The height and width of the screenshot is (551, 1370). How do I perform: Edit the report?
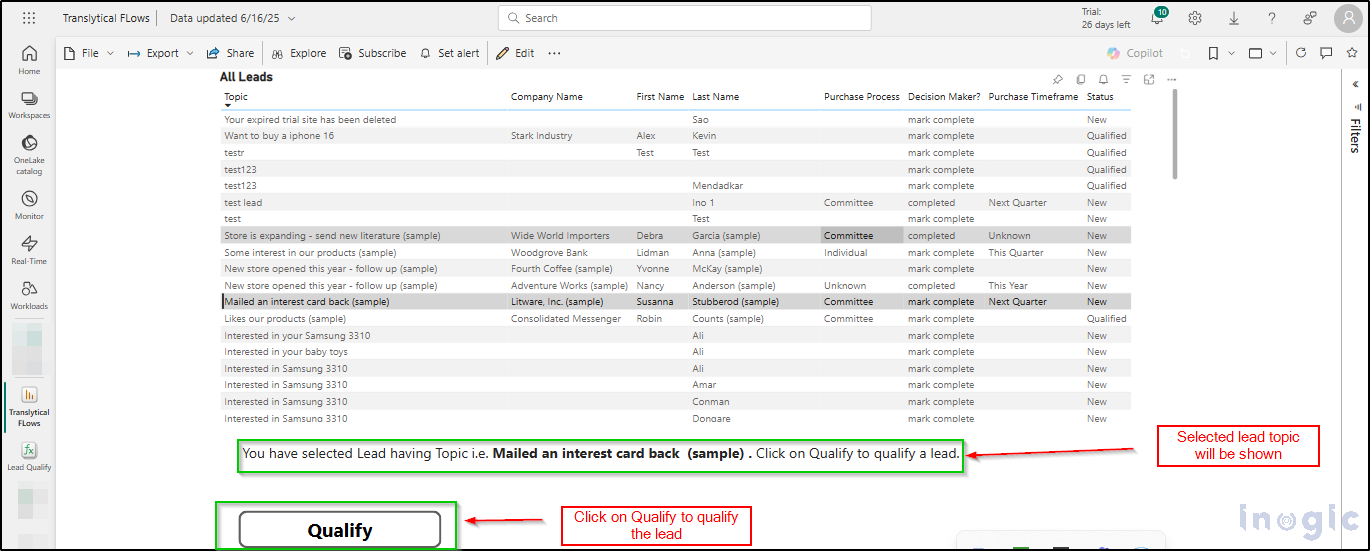(515, 53)
